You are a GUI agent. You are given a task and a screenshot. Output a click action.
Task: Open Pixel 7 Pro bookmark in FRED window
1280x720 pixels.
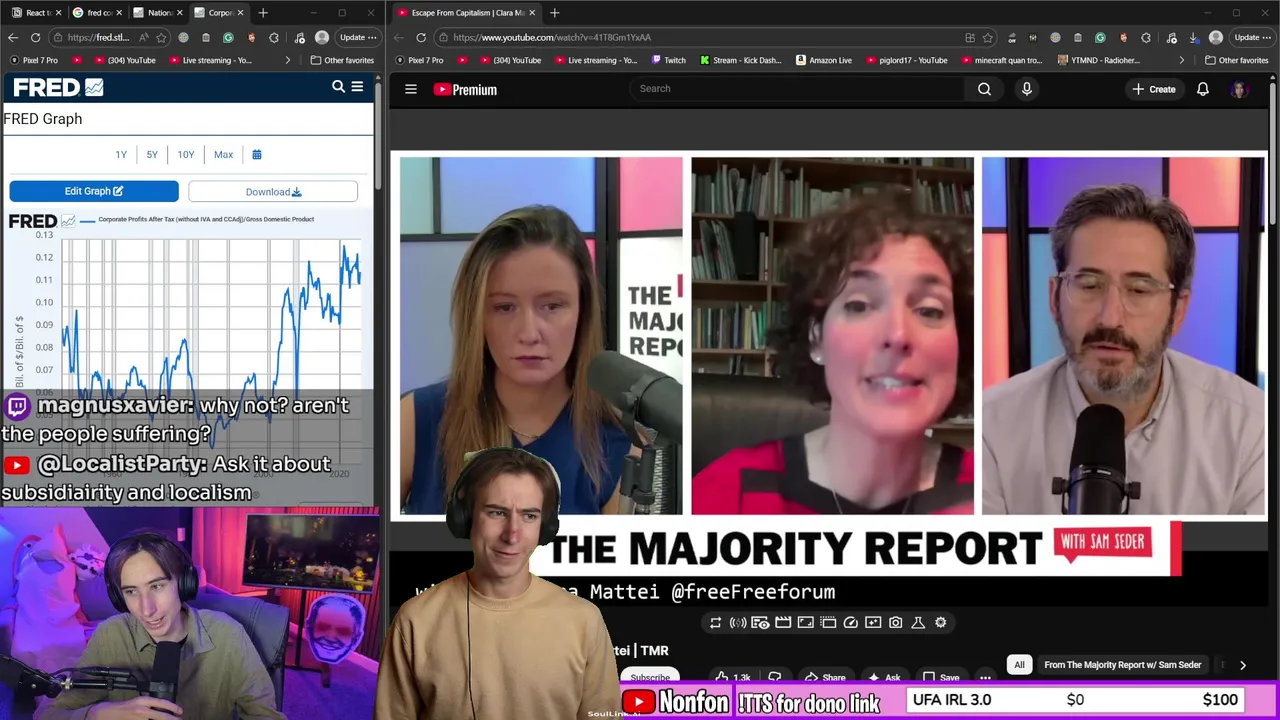coord(34,60)
